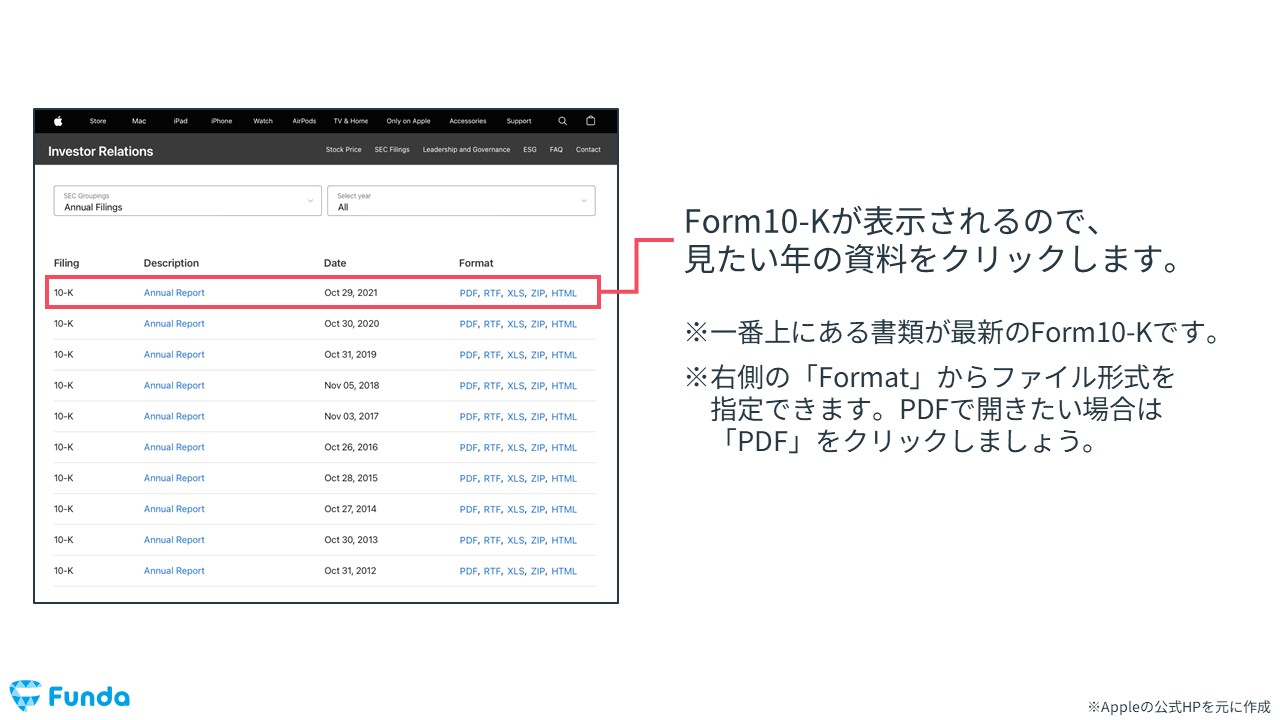The width and height of the screenshot is (1280, 720).
Task: Select the 10-K cell for Oct 30, 2020
Action: 64,324
